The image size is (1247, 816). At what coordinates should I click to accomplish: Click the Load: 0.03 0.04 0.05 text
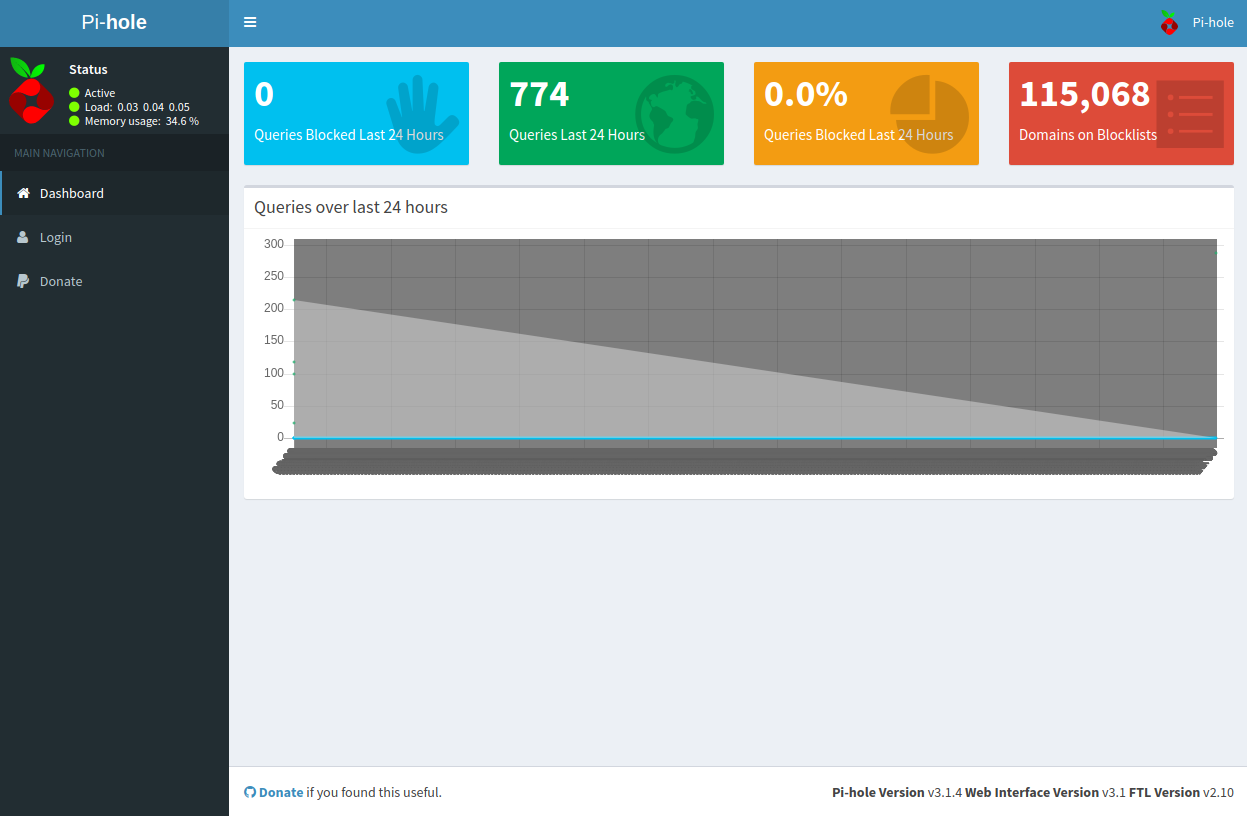(x=137, y=107)
